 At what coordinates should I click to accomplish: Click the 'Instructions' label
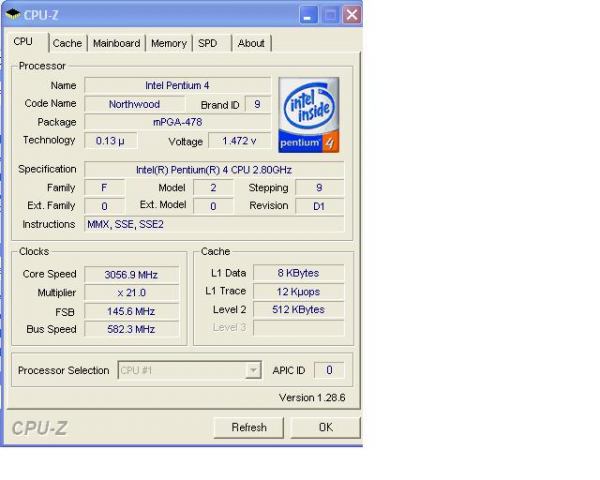coord(49,224)
